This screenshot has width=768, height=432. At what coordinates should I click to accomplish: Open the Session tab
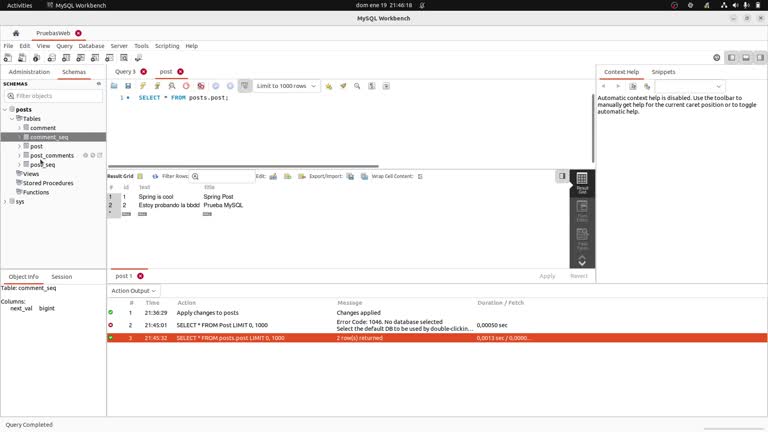pyautogui.click(x=62, y=277)
